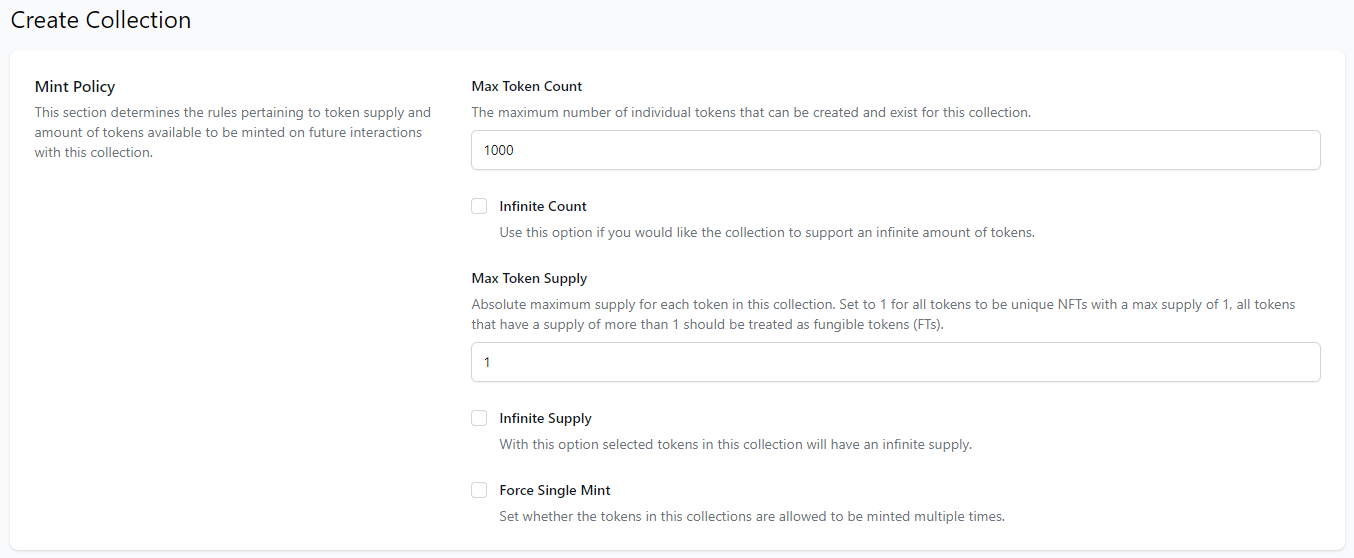
Task: Tick the Infinite Supply checkbox
Action: (479, 418)
